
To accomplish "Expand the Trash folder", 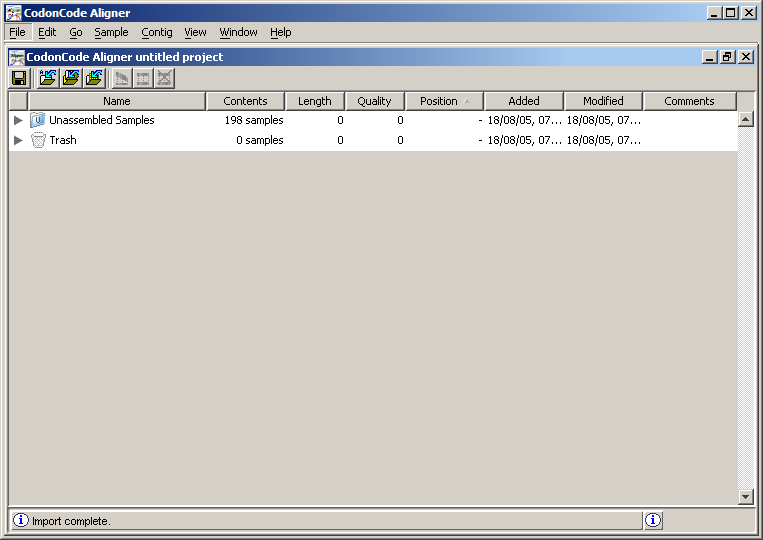I will 18,140.
